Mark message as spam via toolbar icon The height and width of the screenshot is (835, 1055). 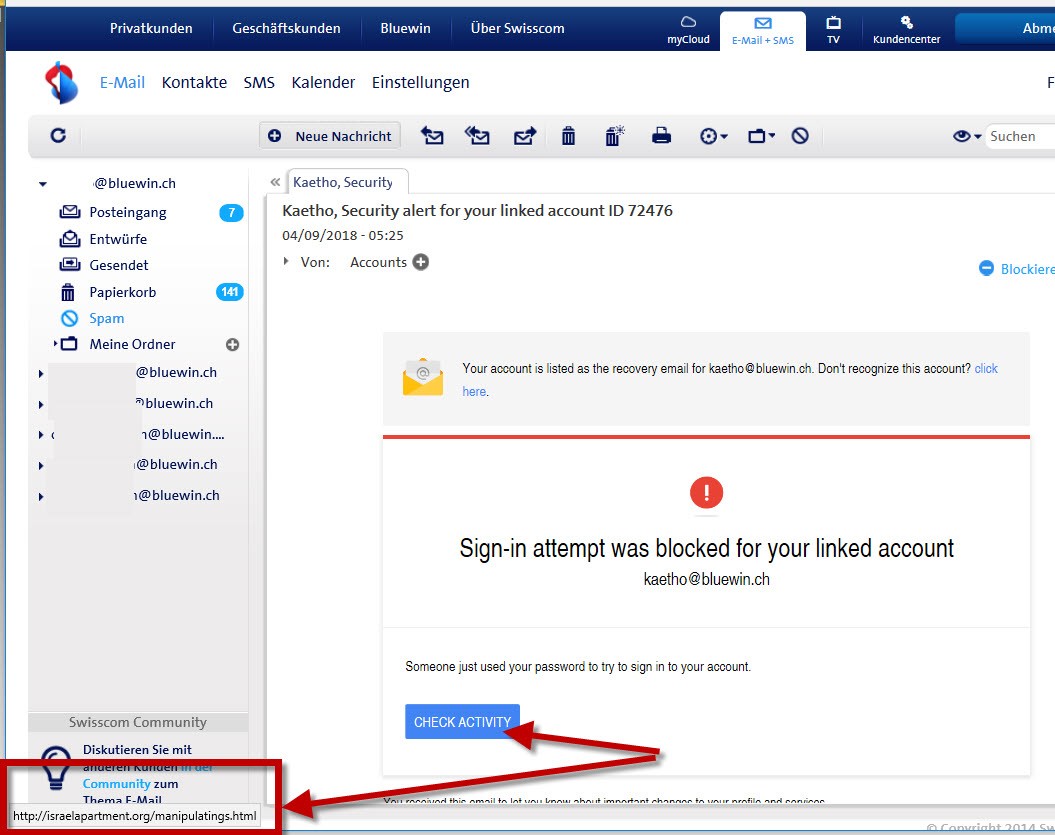click(800, 136)
